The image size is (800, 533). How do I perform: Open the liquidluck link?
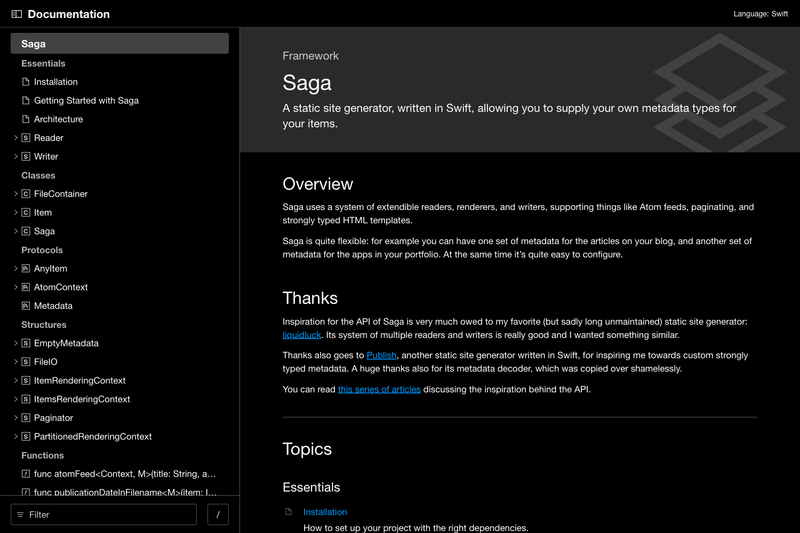[x=302, y=335]
